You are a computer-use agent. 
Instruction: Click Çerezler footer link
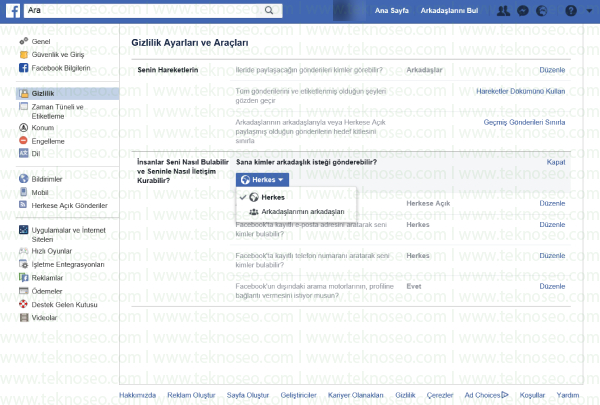tap(440, 395)
